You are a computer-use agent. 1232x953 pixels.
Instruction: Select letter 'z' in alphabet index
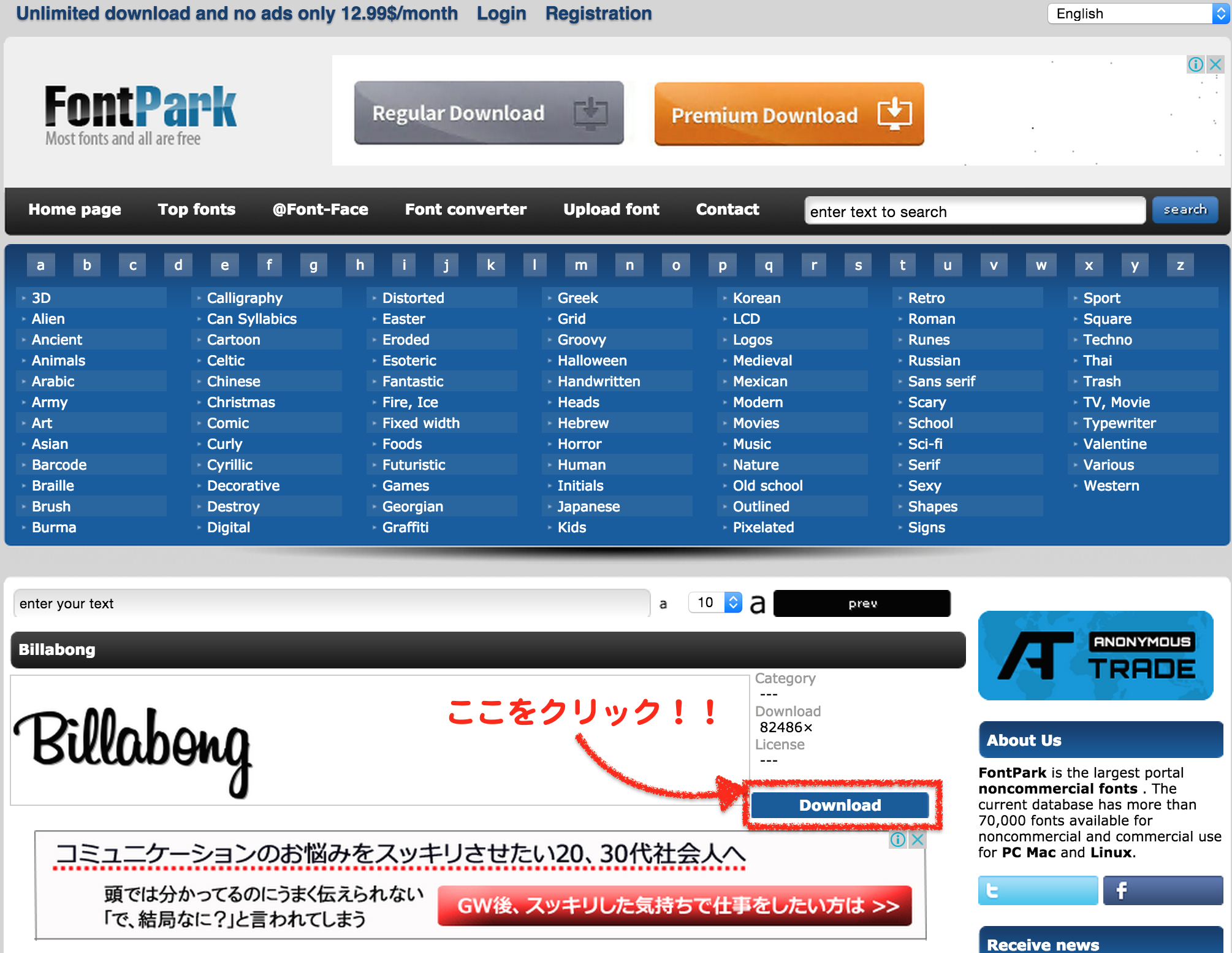click(1180, 265)
